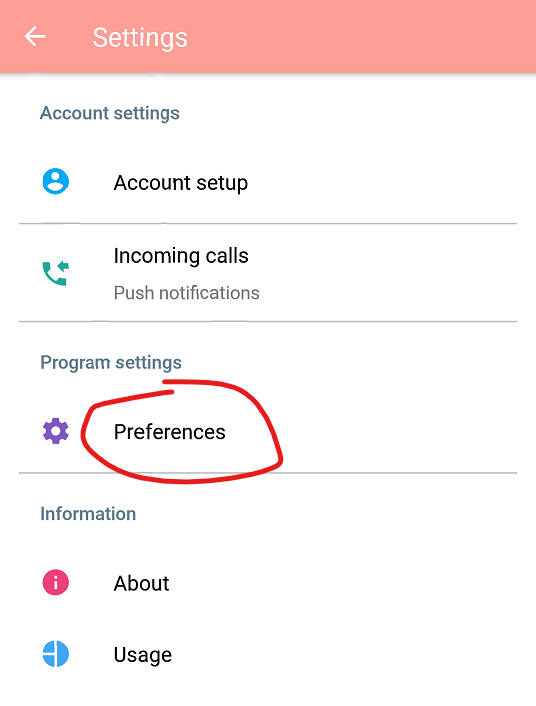Open the Preferences entry

click(268, 432)
